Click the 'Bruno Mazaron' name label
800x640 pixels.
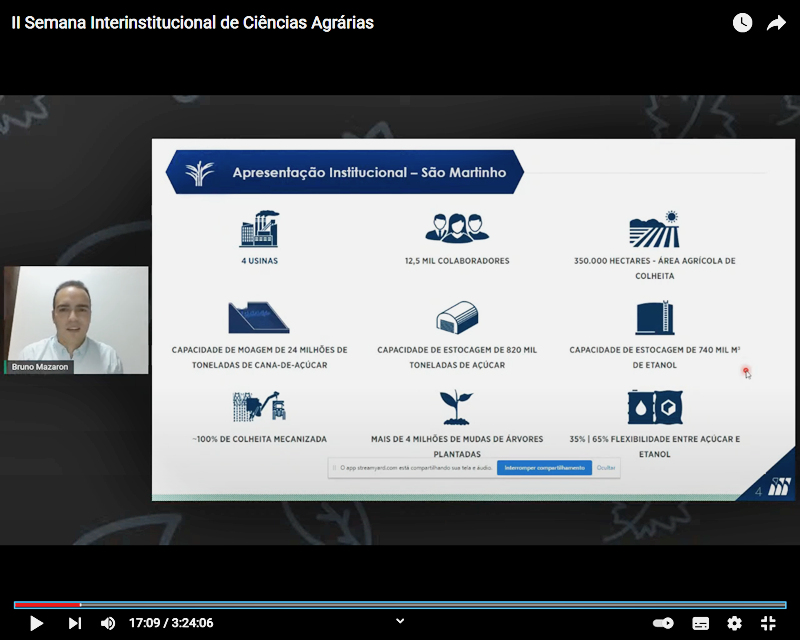(40, 367)
